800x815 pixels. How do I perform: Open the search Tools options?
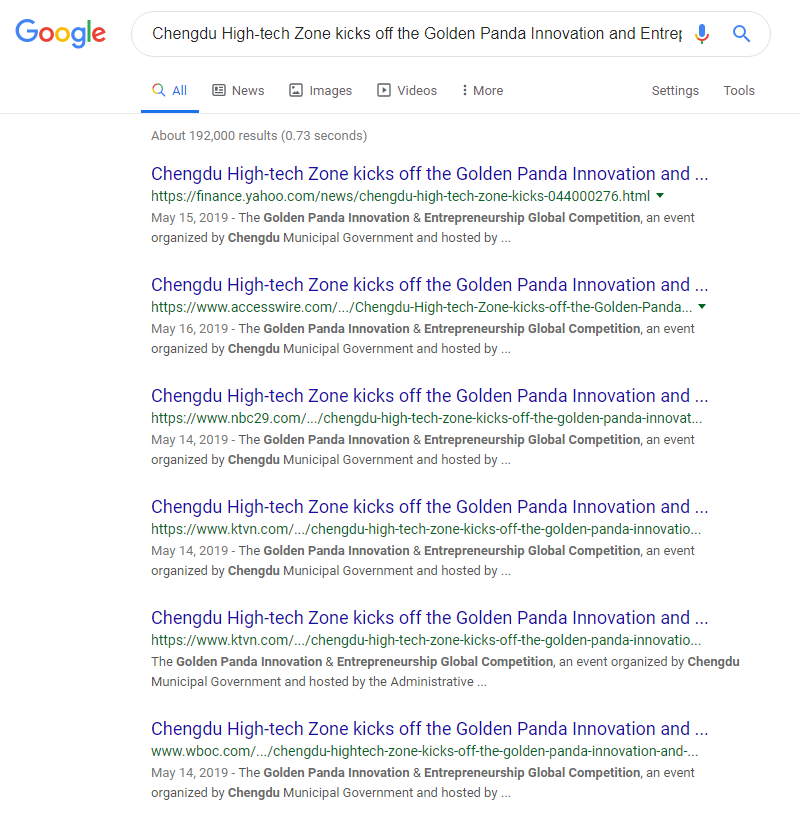point(739,90)
